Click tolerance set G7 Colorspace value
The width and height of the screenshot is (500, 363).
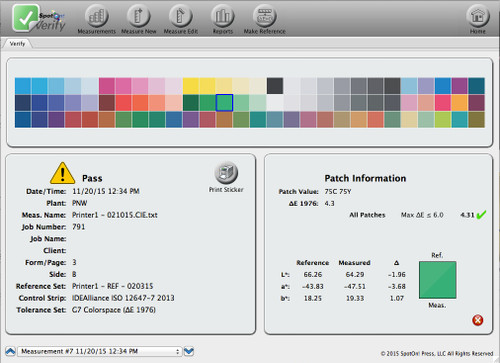[x=114, y=310]
